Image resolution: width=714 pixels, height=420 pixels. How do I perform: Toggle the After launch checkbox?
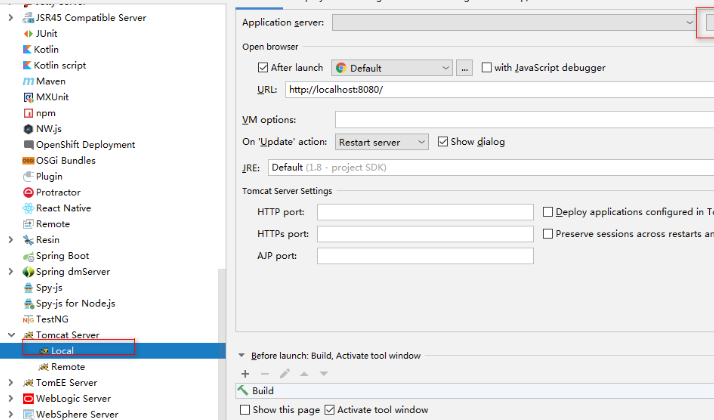point(263,67)
